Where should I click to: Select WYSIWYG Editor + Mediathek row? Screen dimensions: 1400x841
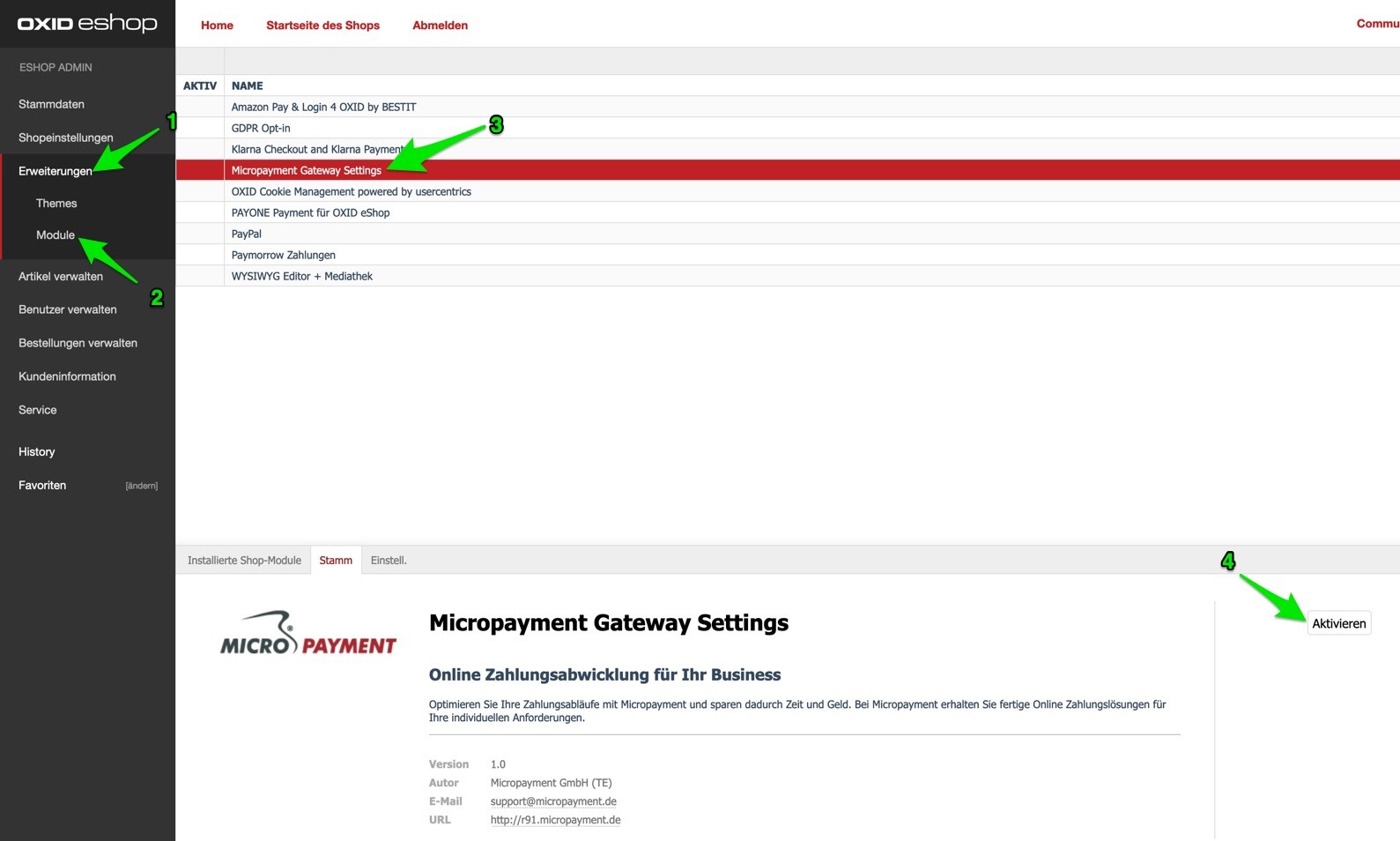(788, 276)
